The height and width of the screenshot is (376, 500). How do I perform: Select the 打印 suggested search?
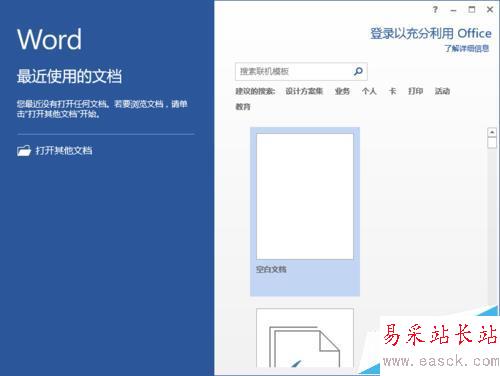[x=416, y=91]
